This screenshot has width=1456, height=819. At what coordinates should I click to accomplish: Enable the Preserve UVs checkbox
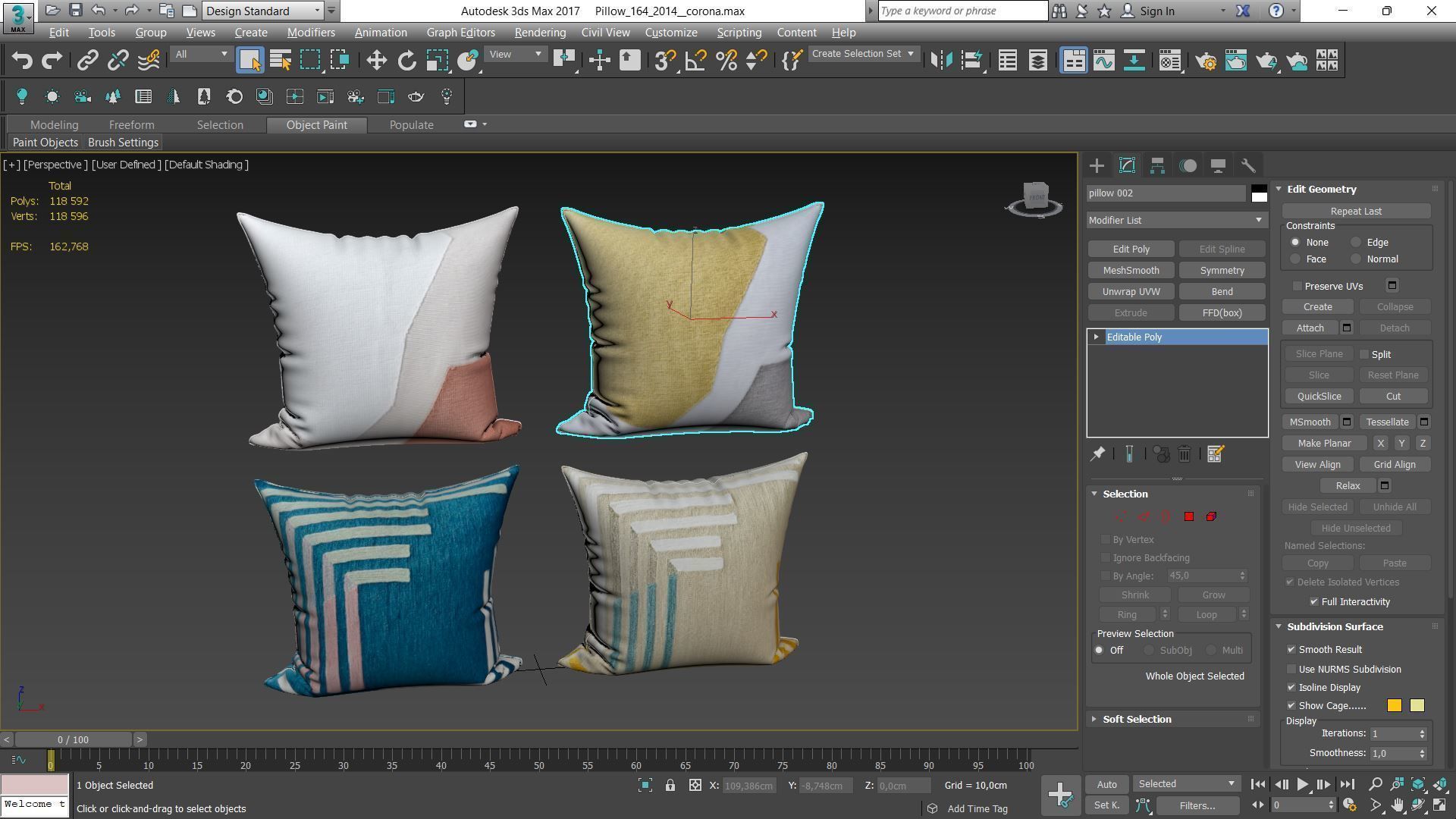1298,287
